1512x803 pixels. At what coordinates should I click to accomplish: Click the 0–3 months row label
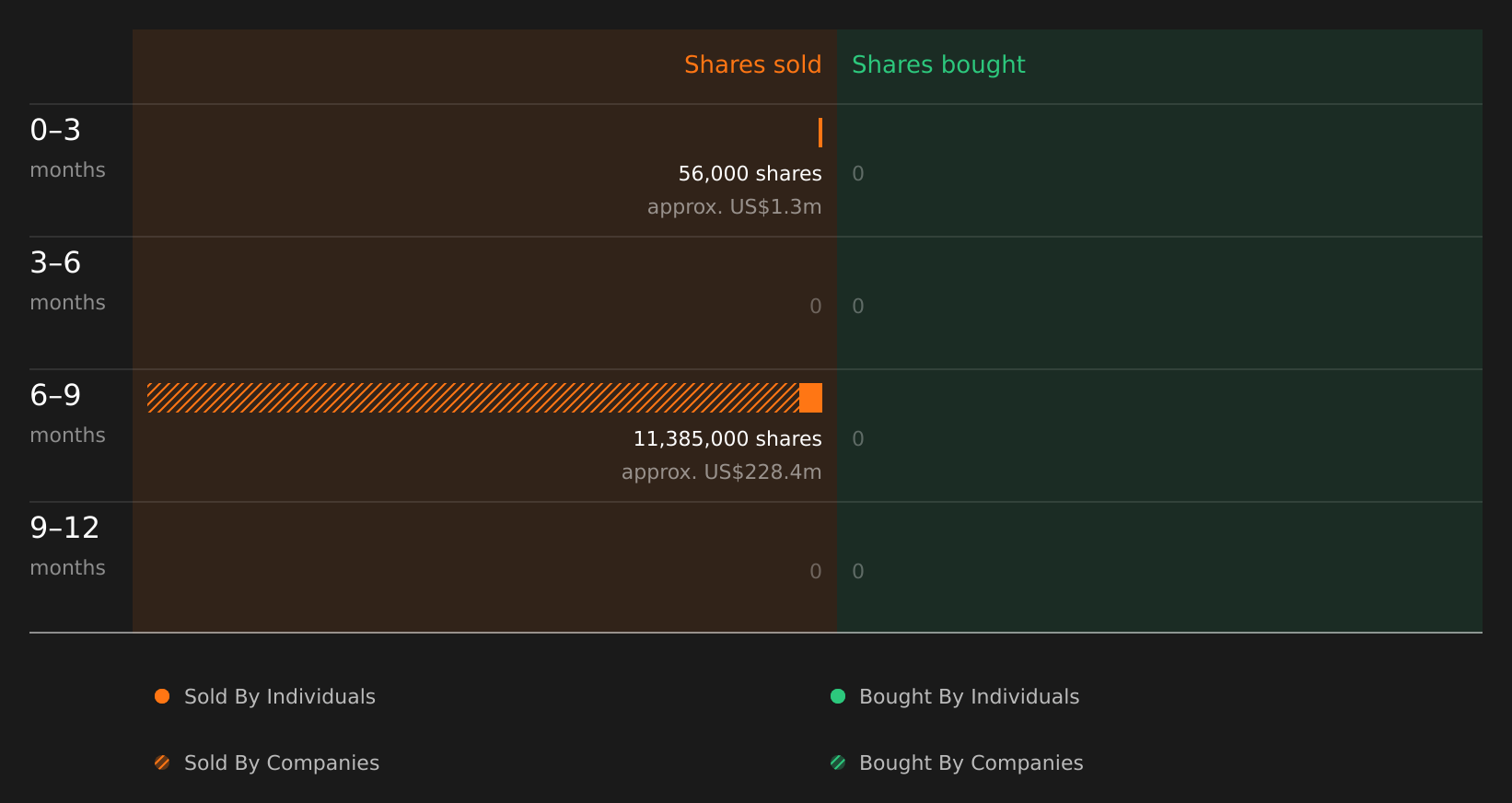(x=67, y=148)
